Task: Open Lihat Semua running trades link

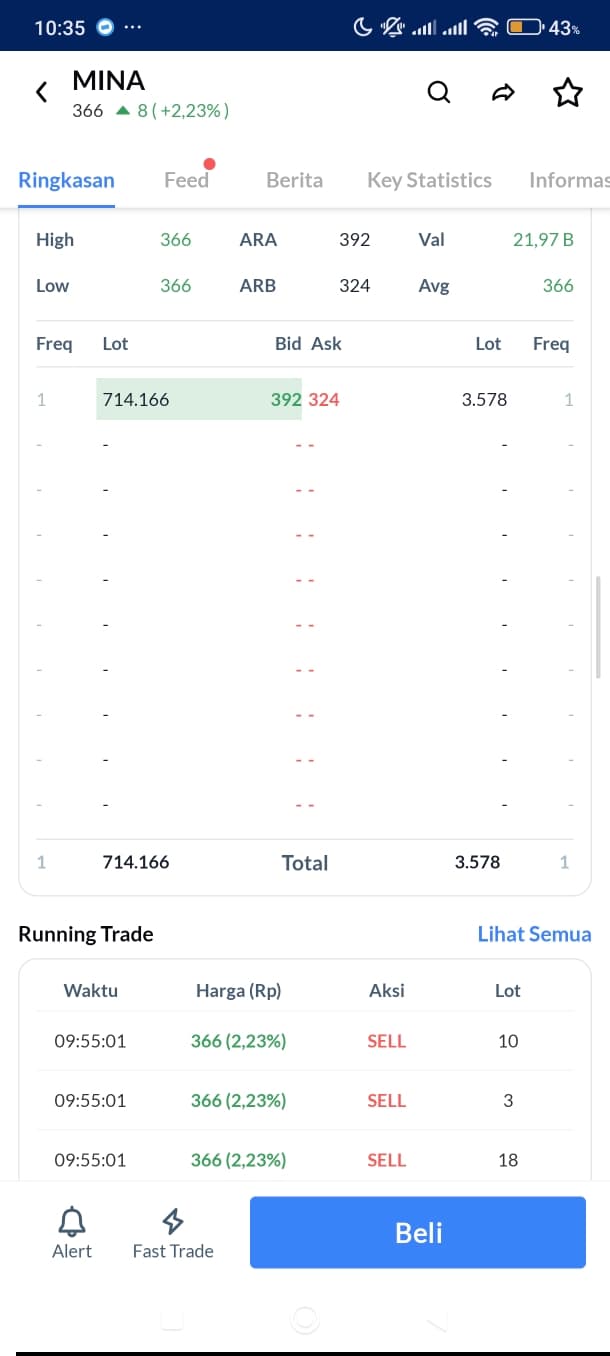Action: tap(534, 934)
